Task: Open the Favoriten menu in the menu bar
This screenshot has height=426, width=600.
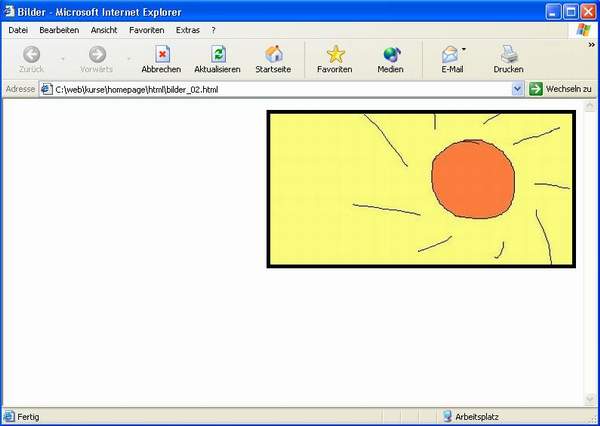Action: pyautogui.click(x=147, y=30)
